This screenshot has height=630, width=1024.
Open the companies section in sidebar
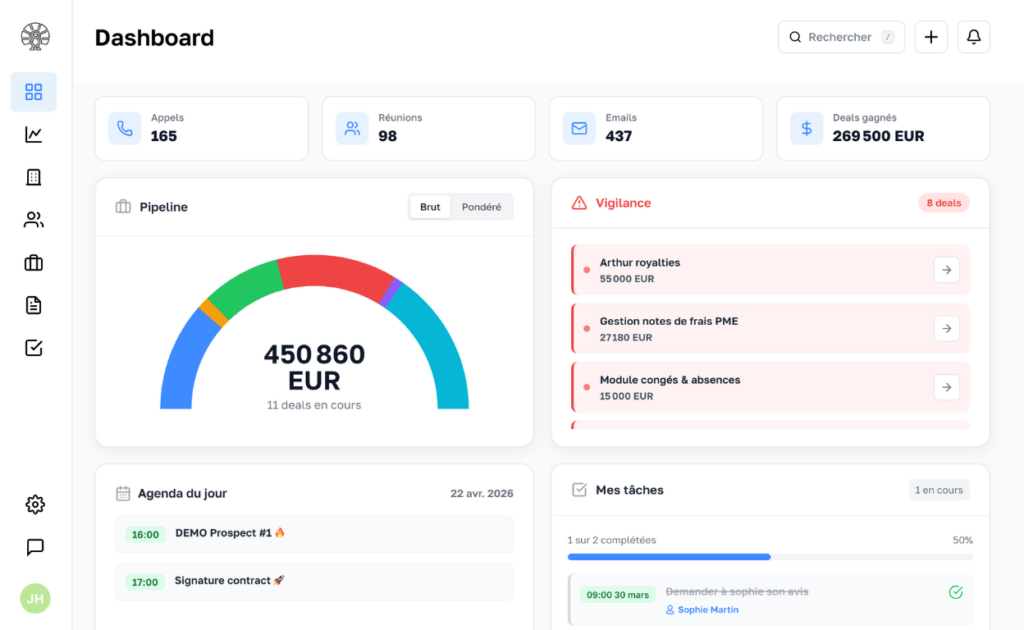(34, 176)
